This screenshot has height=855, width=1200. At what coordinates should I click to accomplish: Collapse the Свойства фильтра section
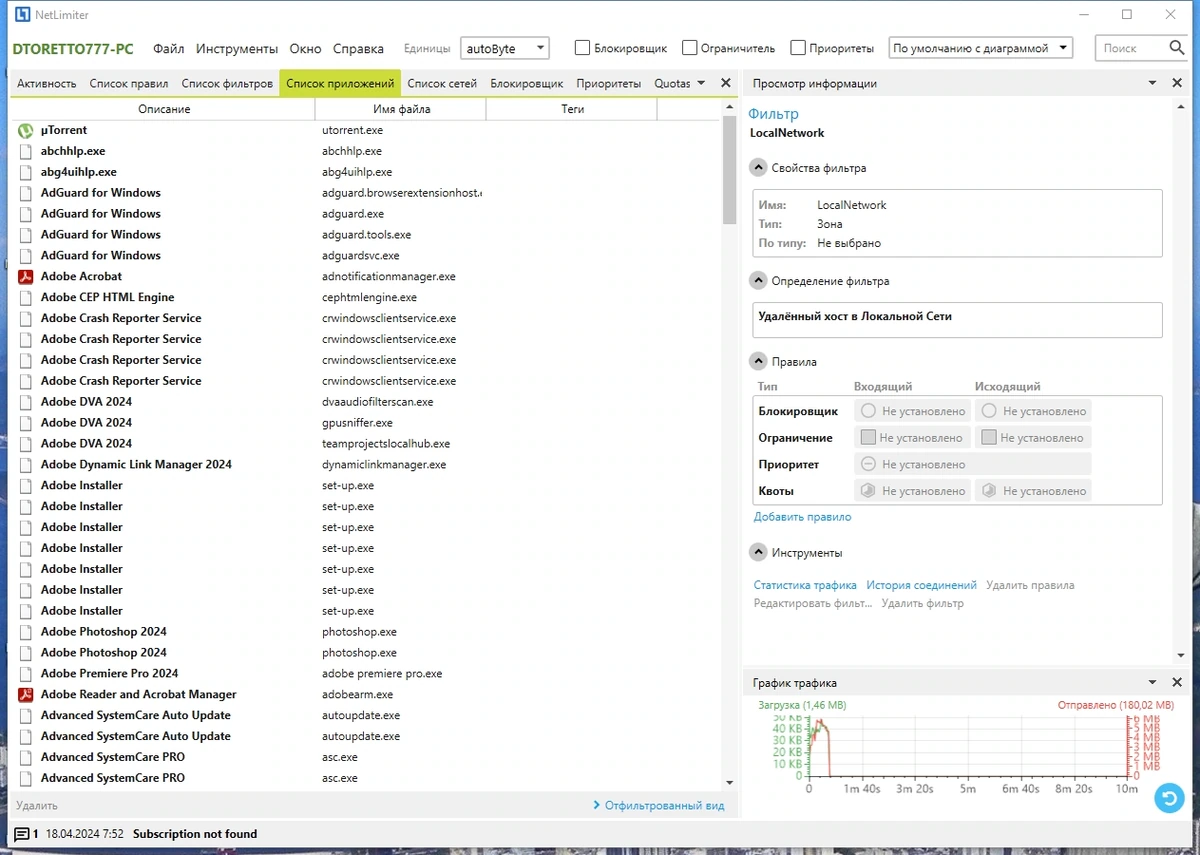pyautogui.click(x=758, y=168)
